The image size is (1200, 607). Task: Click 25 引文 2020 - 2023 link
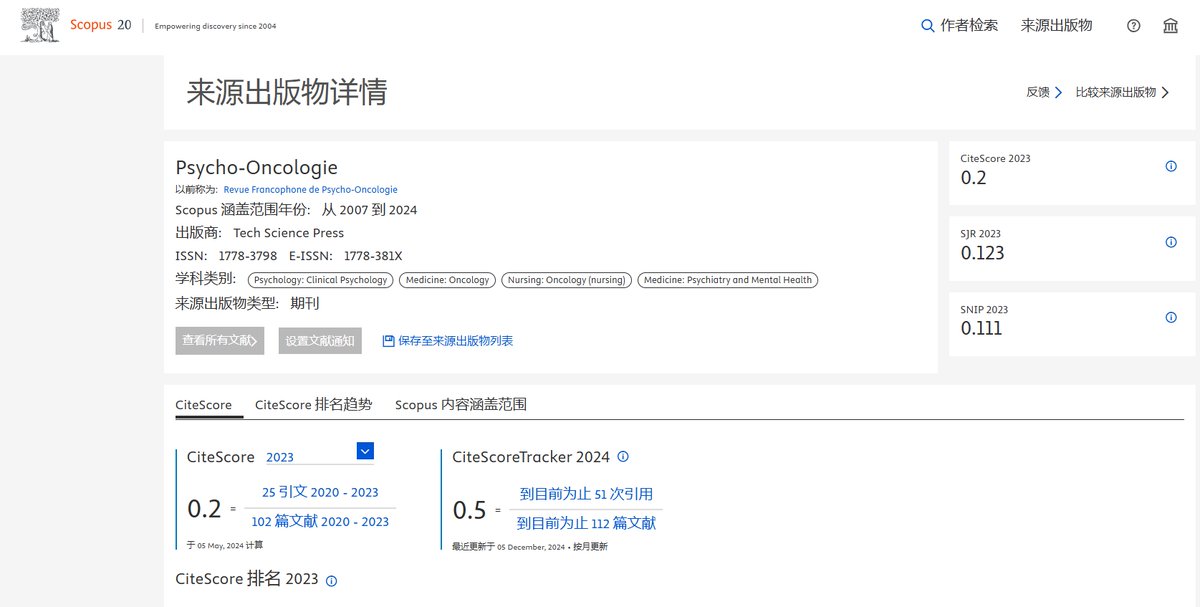click(x=321, y=492)
